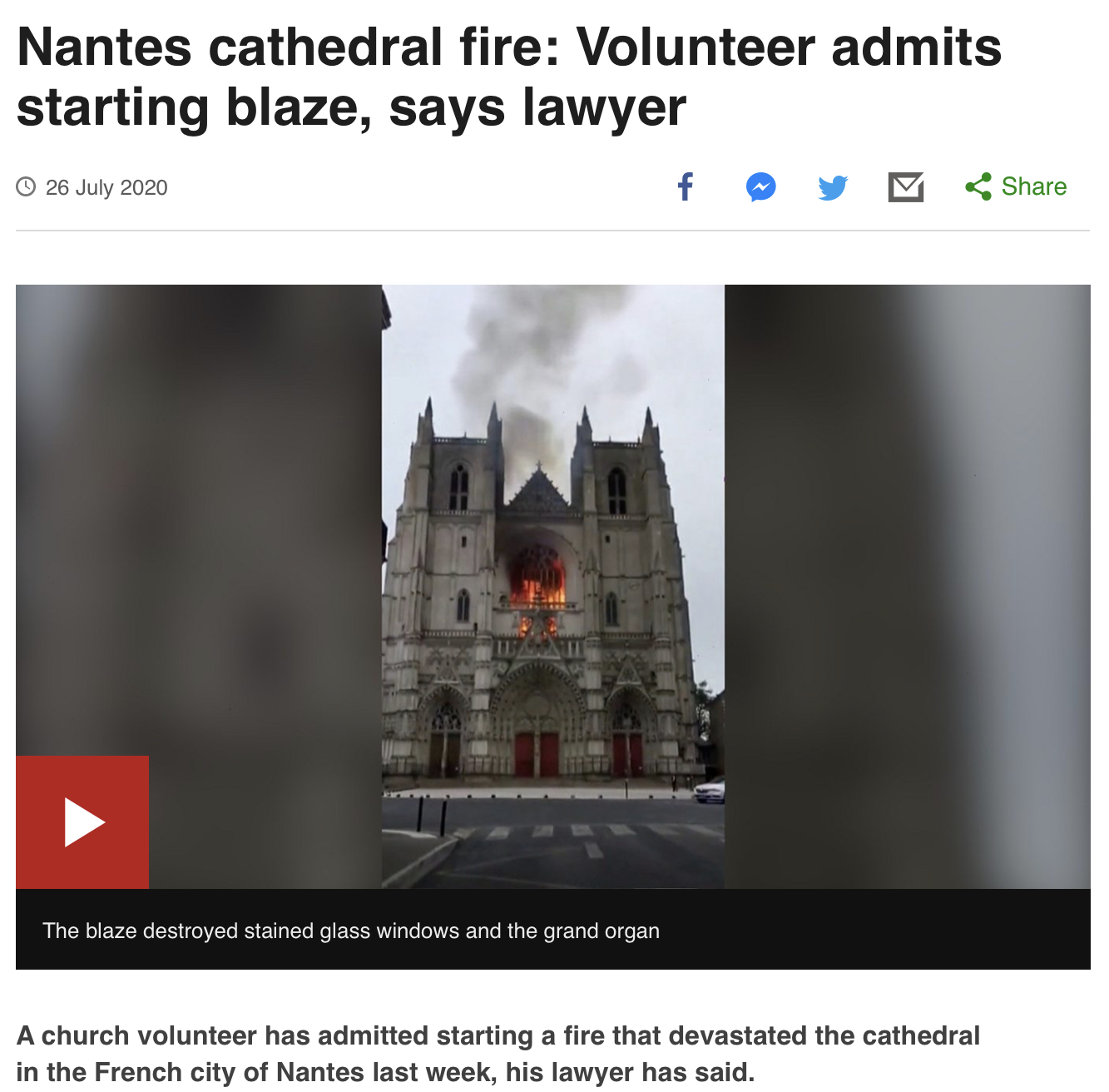Viewport: 1109px width, 1092px height.
Task: Click the blurred right panel of video
Action: click(x=908, y=587)
